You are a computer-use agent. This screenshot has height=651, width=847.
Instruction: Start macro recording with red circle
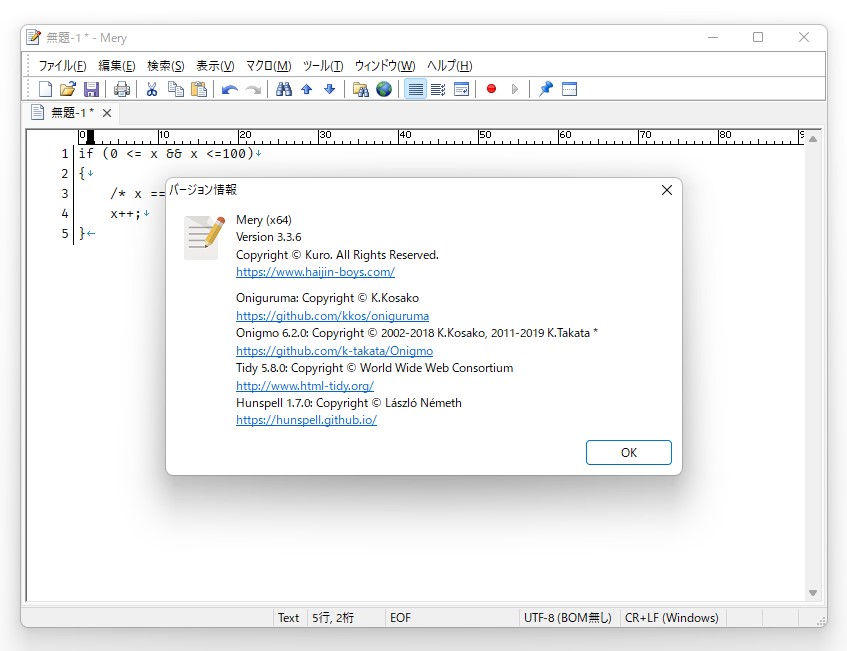coord(491,89)
